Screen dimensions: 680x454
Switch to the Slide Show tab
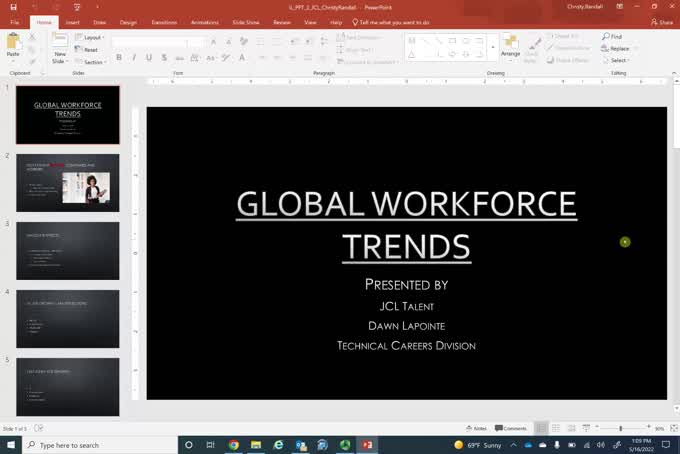[x=246, y=22]
